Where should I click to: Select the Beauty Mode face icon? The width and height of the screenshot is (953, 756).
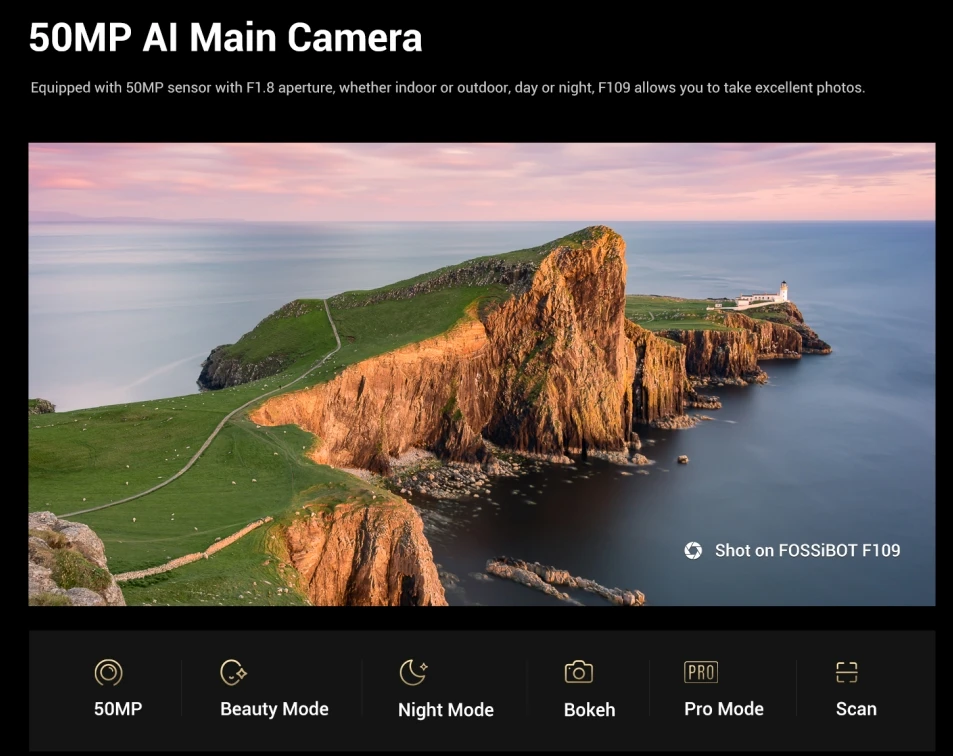(x=233, y=672)
